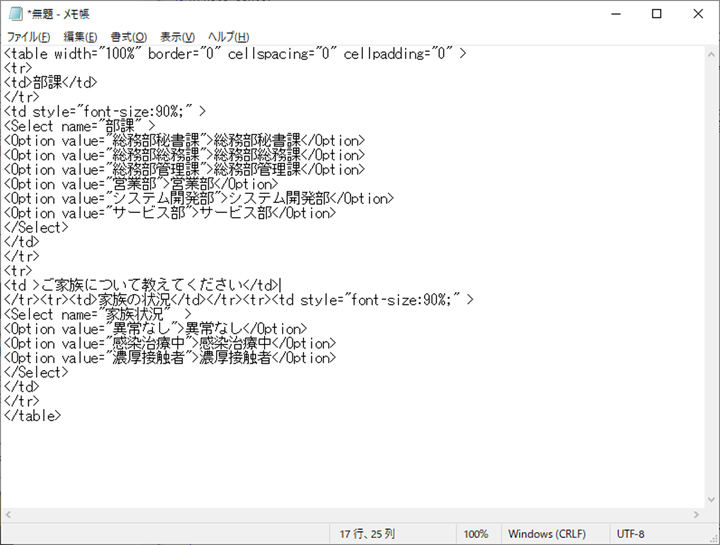720x545 pixels.
Task: Maximize the メモ帳 window
Action: click(657, 14)
